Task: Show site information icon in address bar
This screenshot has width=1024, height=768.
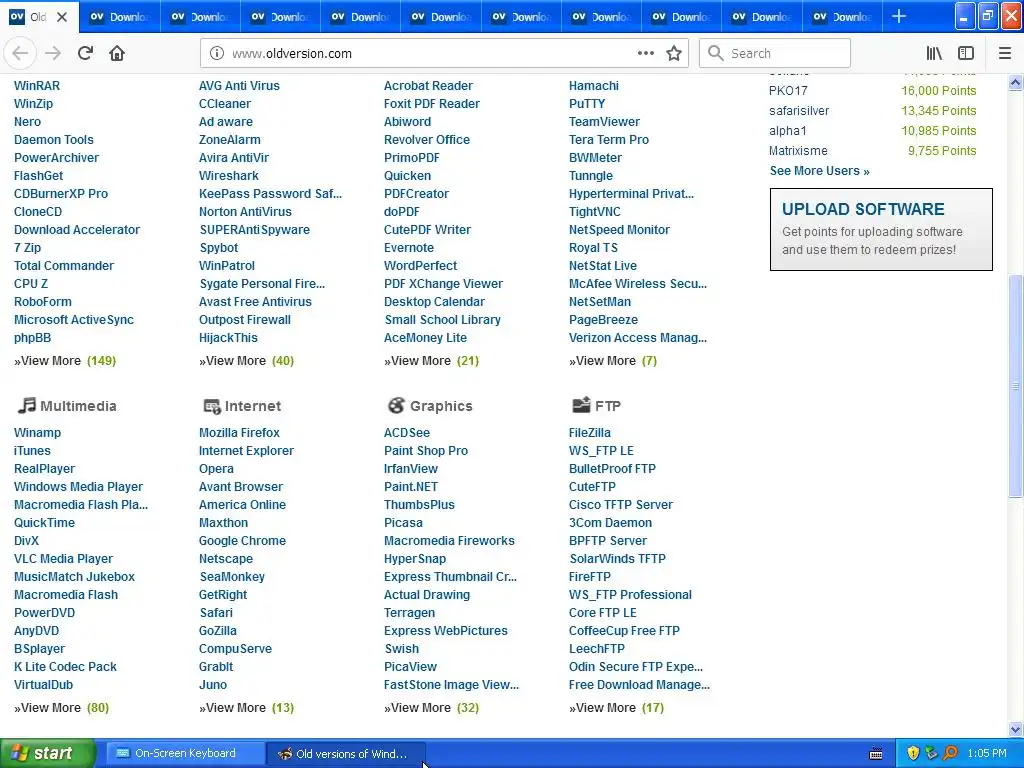Action: tap(216, 54)
